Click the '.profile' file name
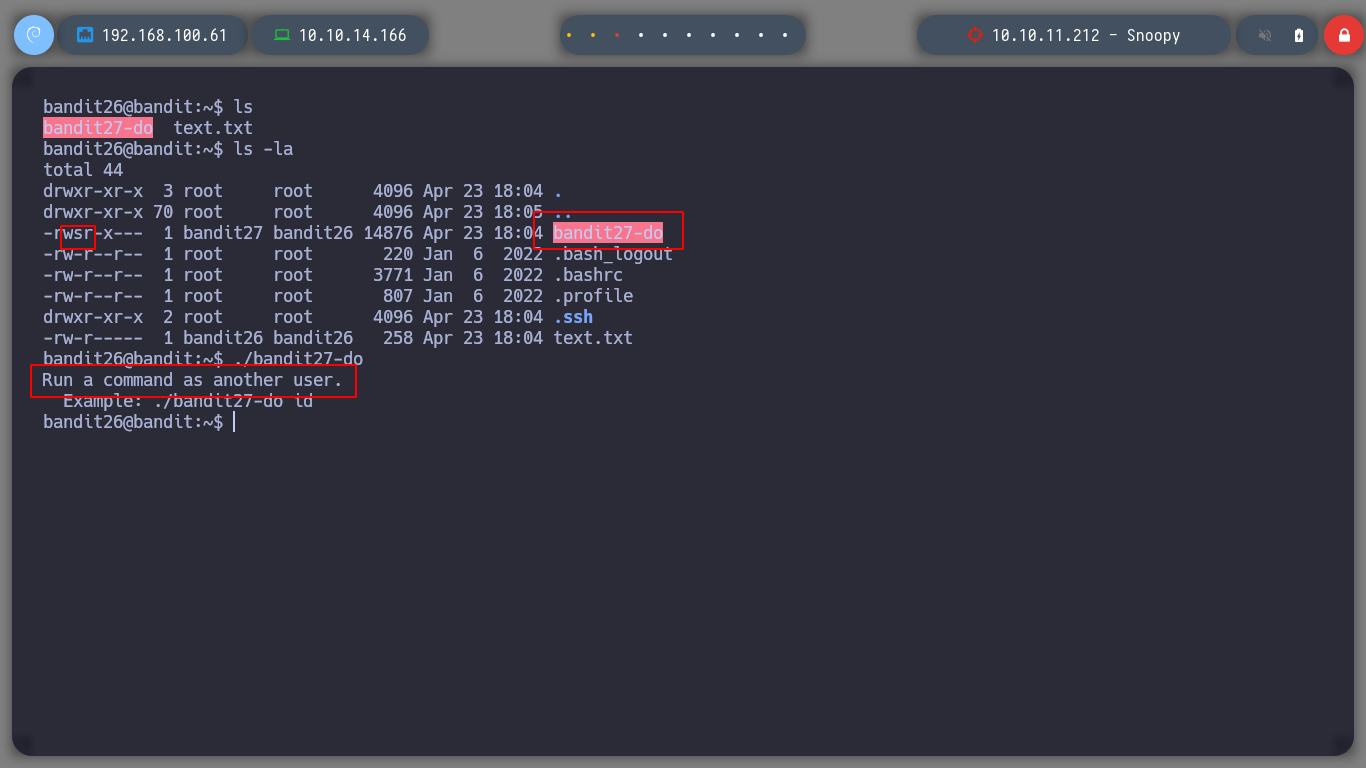Screen dimensions: 1366x768 (x=593, y=296)
